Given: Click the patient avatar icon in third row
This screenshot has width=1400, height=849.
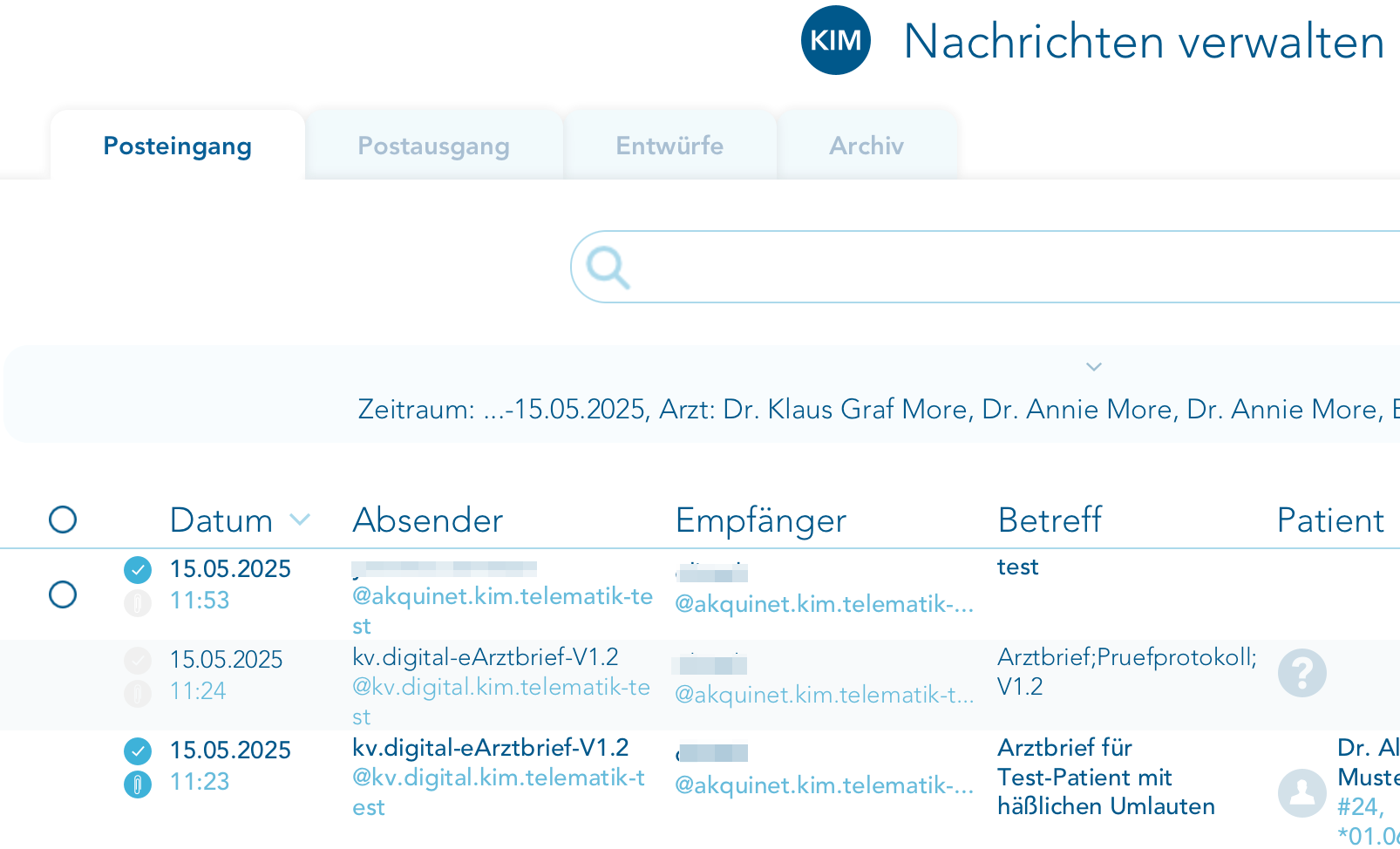Looking at the screenshot, I should pyautogui.click(x=1301, y=792).
